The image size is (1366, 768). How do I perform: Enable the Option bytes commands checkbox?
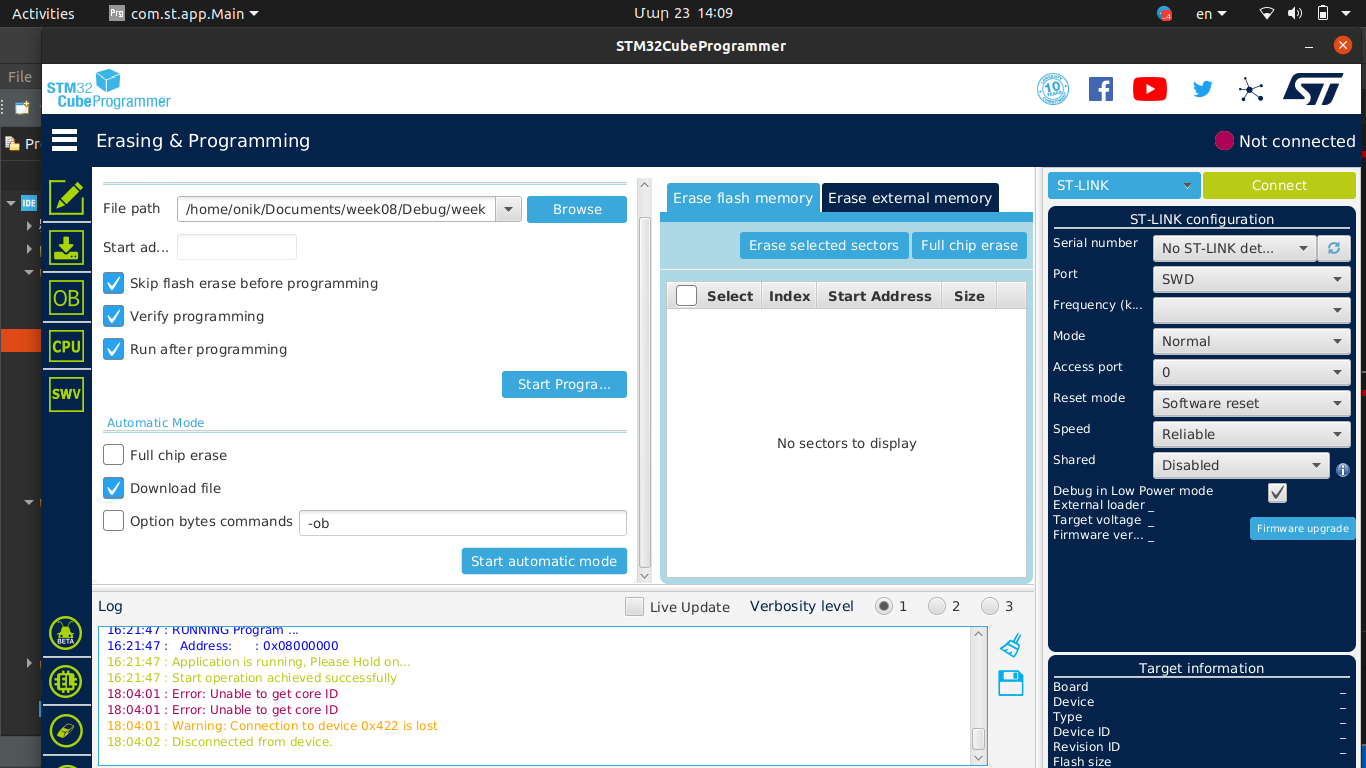coord(114,521)
